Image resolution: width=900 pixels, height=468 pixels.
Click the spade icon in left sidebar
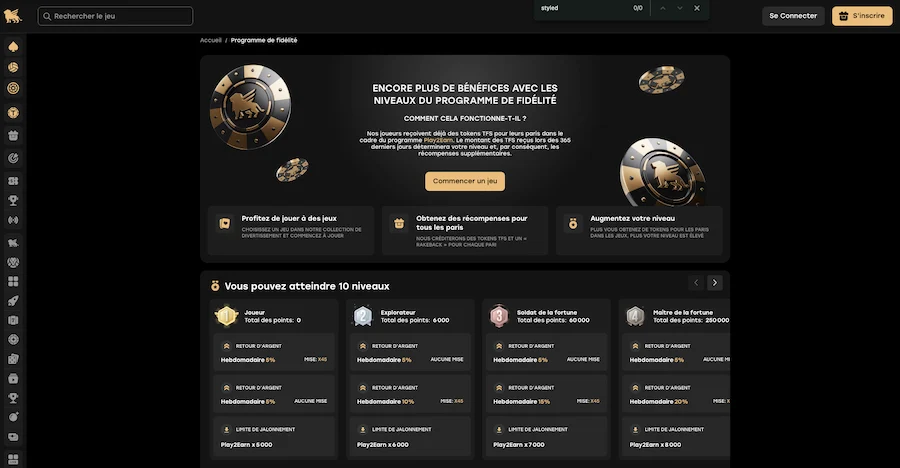[x=13, y=46]
